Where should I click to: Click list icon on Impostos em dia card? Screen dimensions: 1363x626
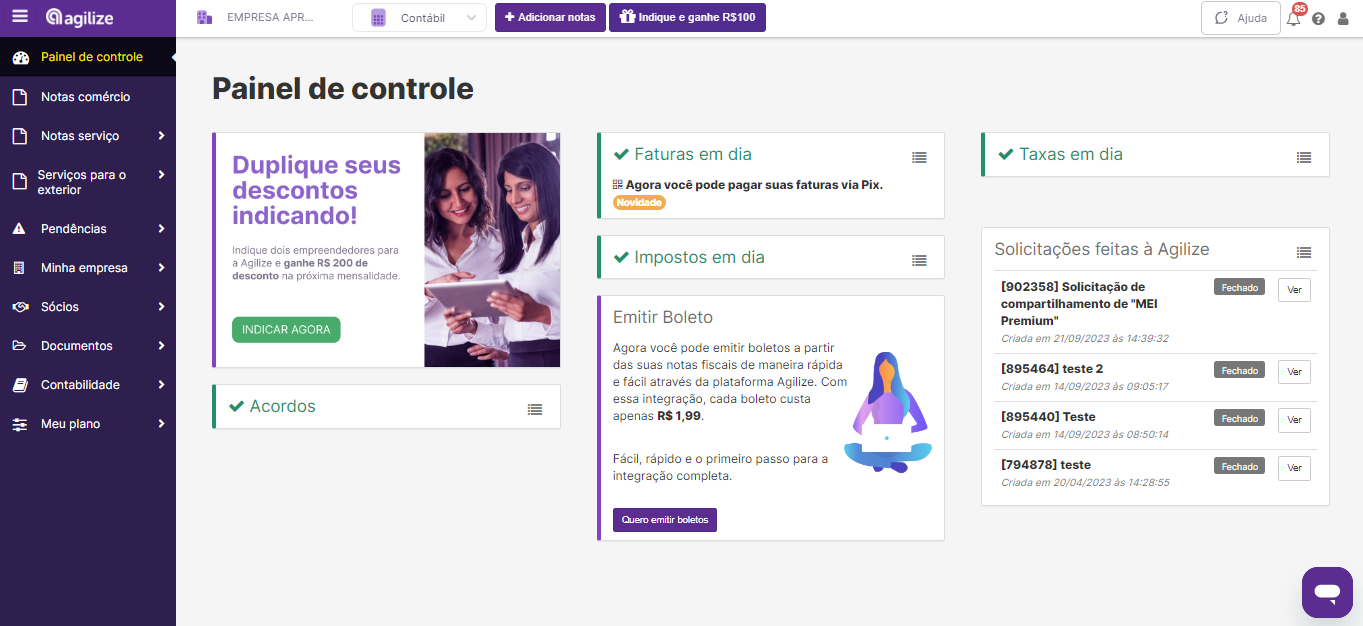tap(919, 260)
